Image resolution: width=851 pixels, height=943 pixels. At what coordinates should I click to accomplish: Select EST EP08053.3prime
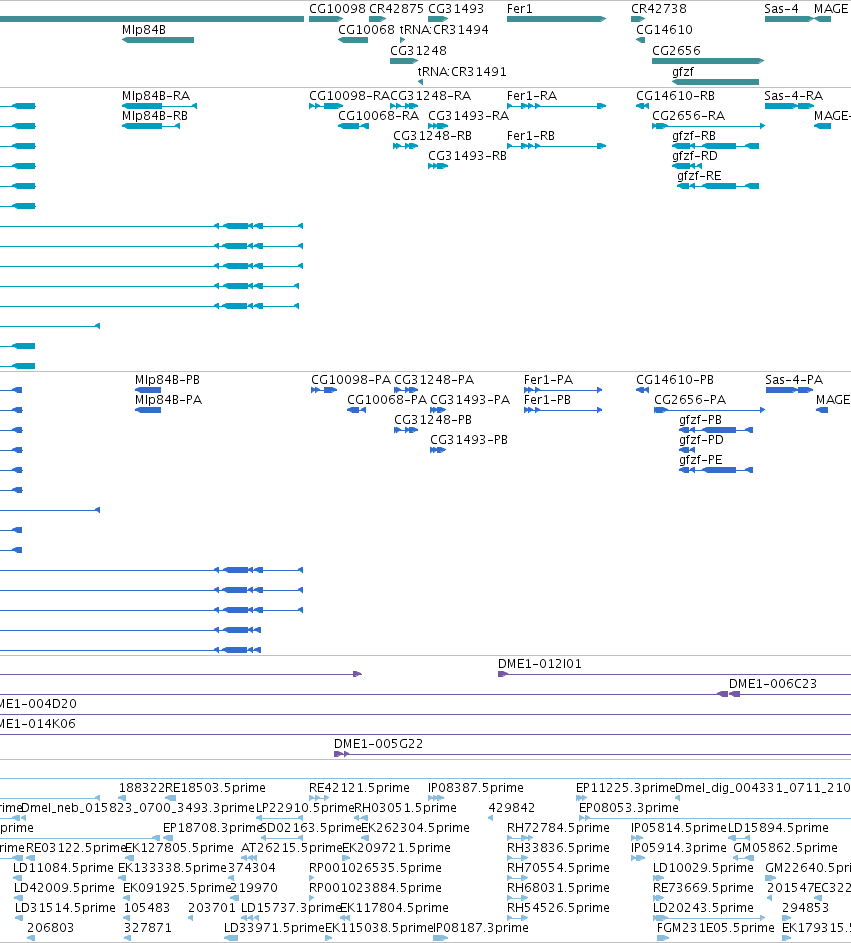coord(714,818)
